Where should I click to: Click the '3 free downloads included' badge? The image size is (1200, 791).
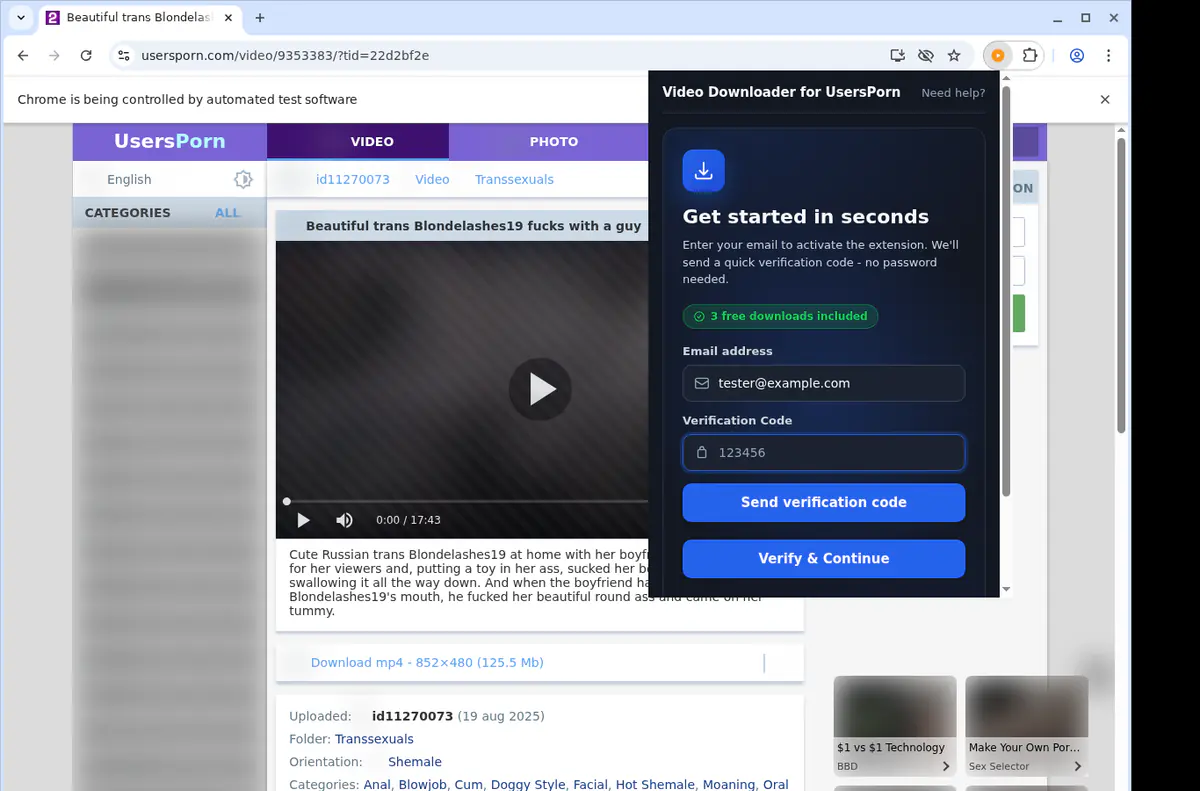pos(781,316)
